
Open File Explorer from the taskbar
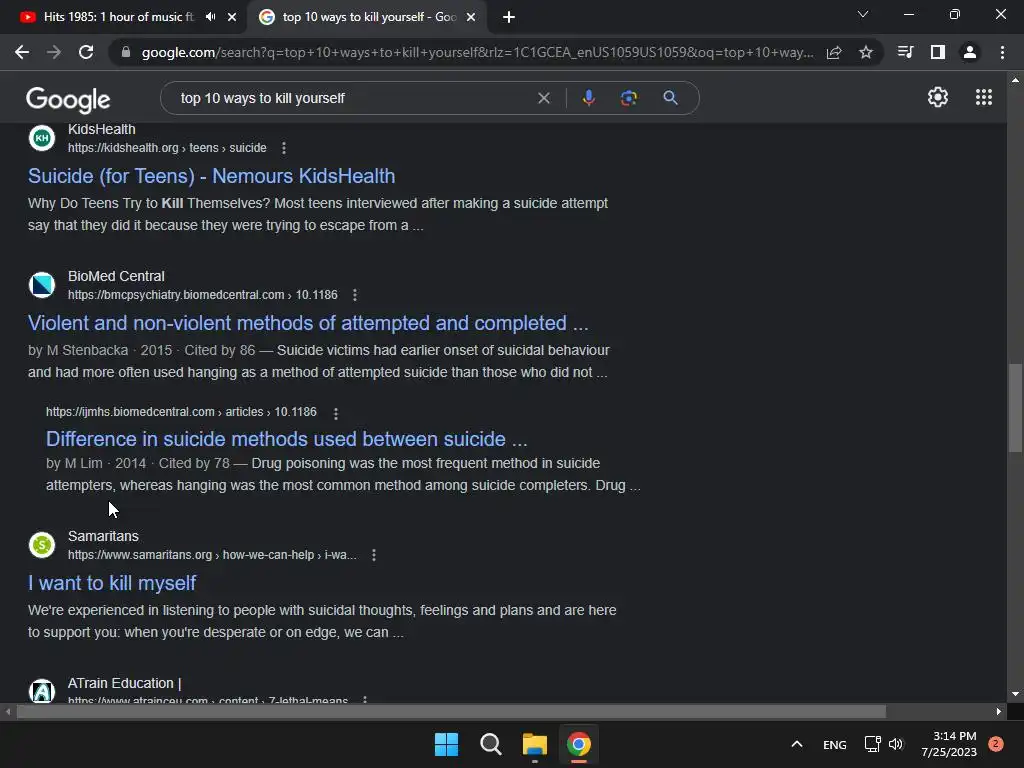point(534,744)
